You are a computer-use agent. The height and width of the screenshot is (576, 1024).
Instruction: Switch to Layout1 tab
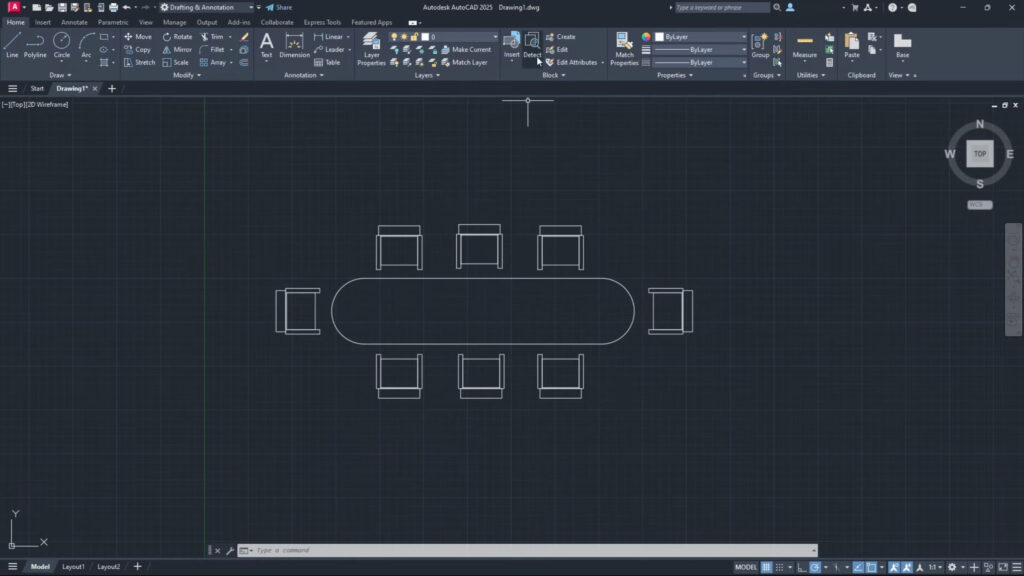pos(73,567)
